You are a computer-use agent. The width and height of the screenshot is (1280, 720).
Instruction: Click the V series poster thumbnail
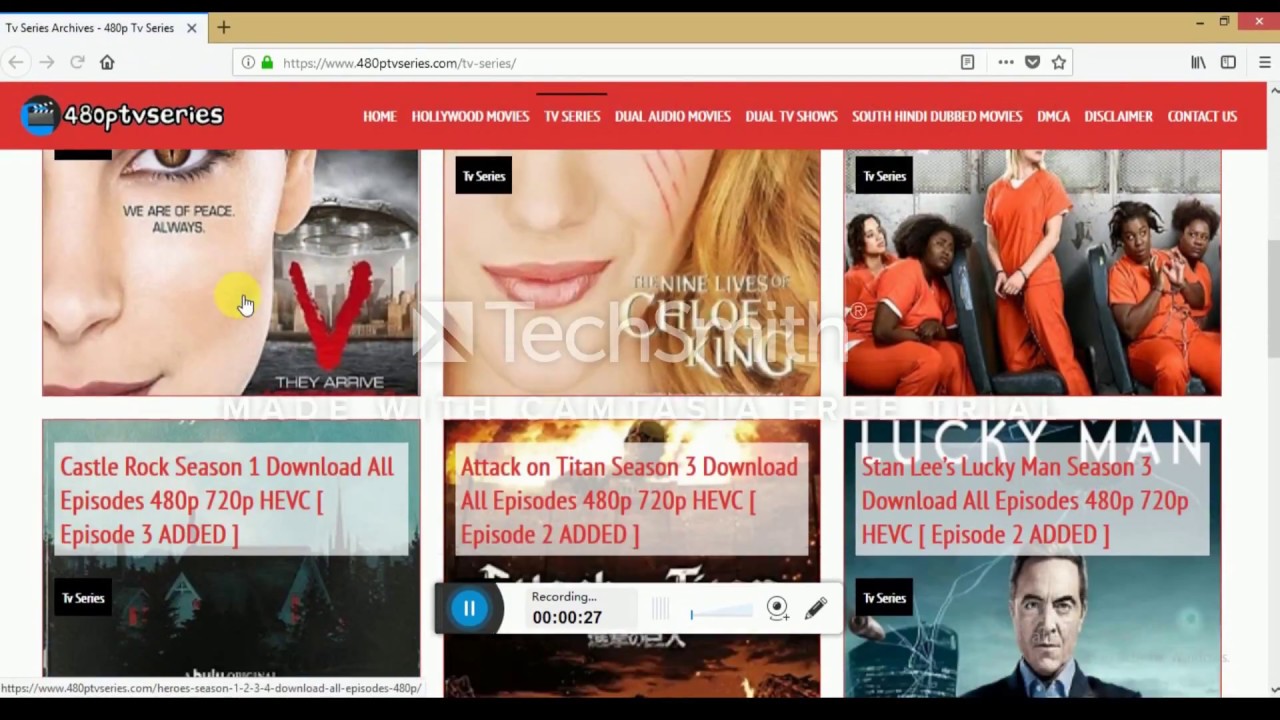point(231,272)
